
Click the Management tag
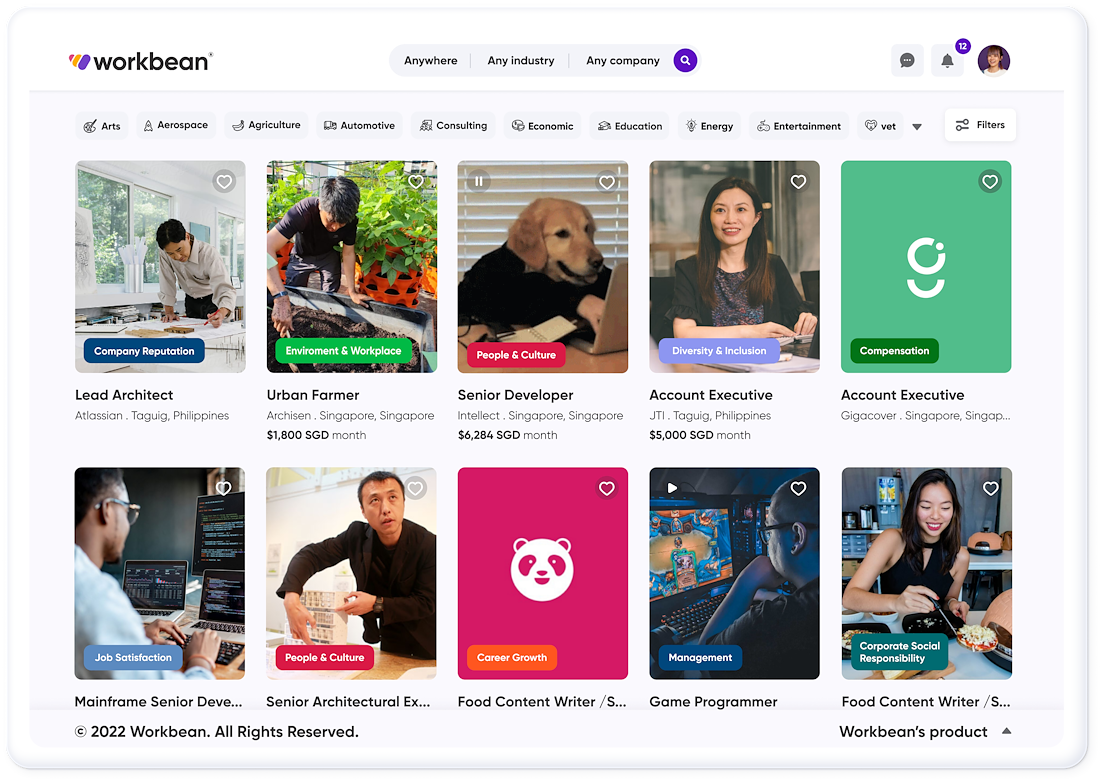coord(699,657)
